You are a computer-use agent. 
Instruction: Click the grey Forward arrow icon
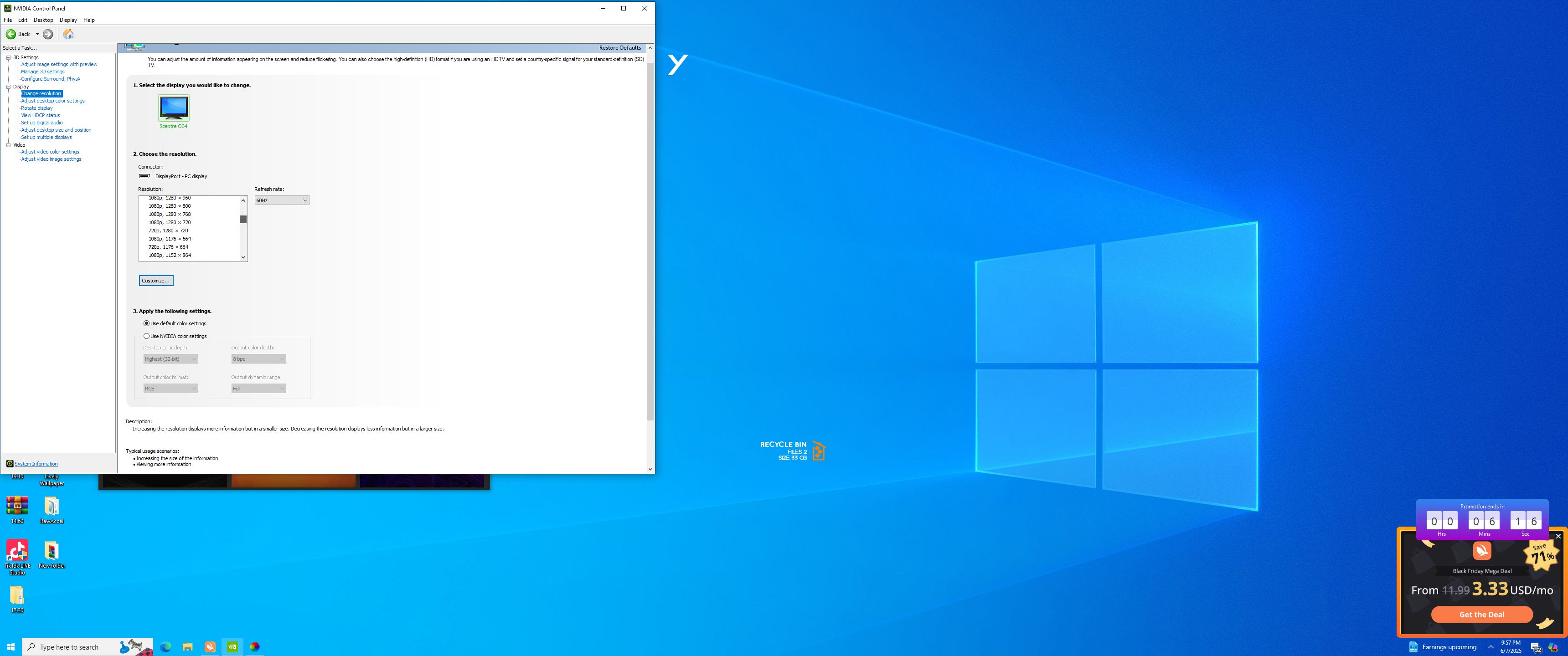[x=48, y=34]
